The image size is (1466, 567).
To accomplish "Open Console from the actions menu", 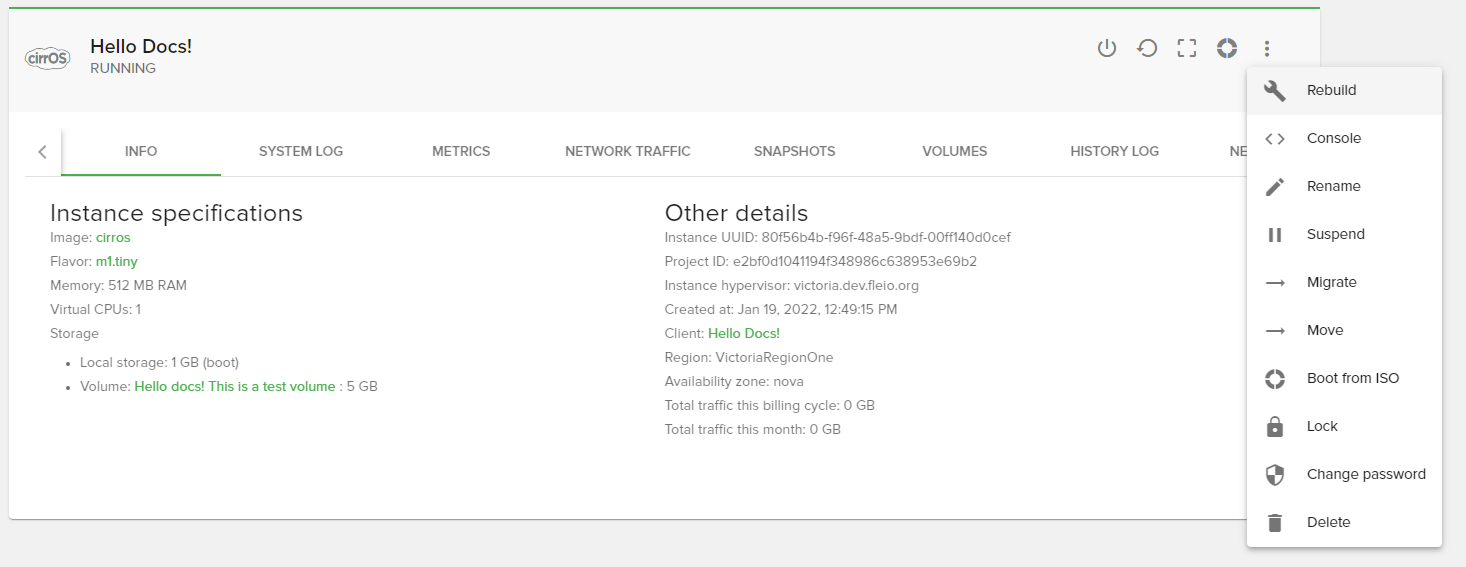I will tap(1333, 138).
